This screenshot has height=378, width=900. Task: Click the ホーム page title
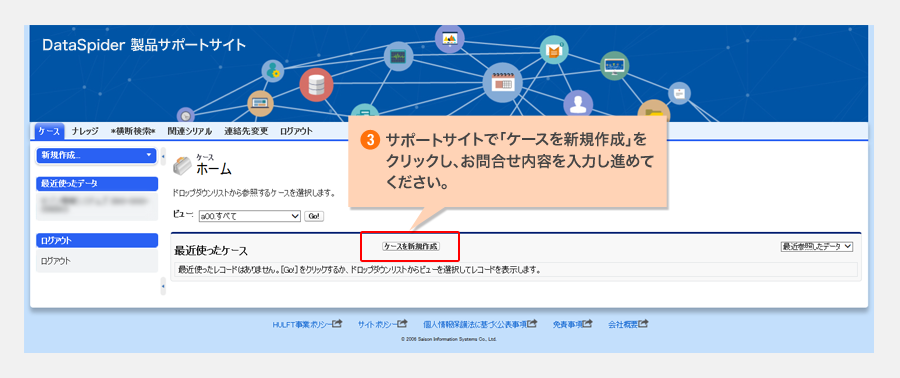point(214,169)
